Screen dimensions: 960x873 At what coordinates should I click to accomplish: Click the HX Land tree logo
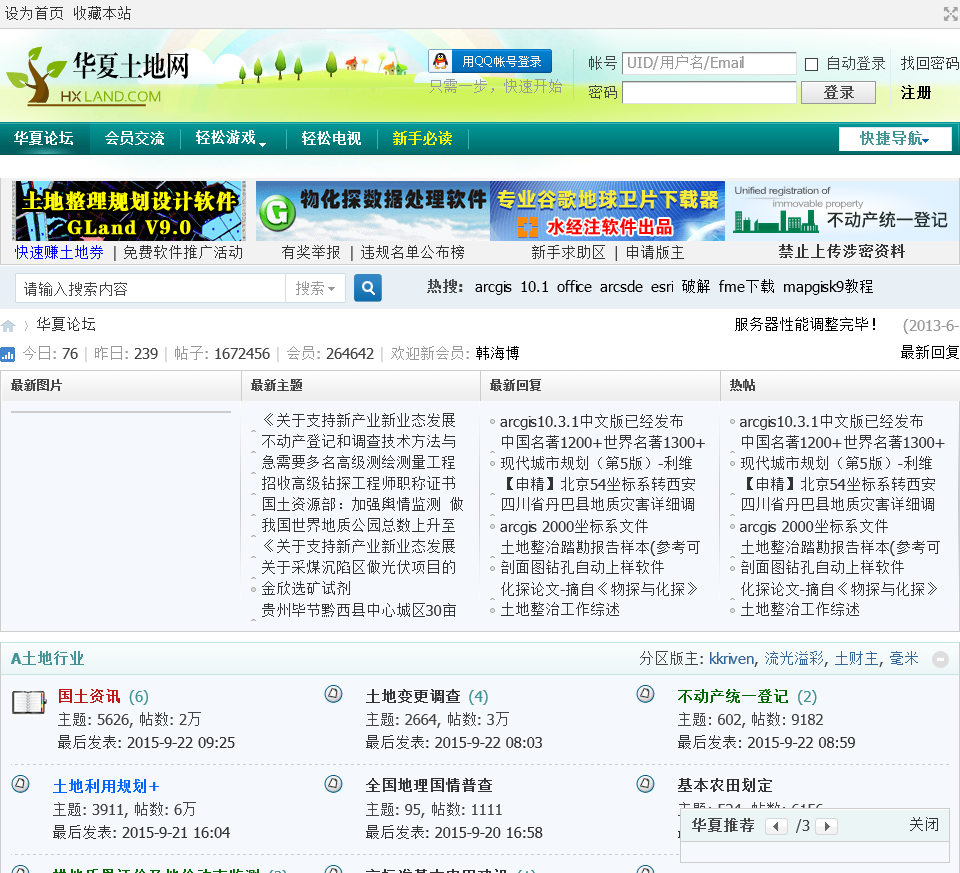(98, 76)
